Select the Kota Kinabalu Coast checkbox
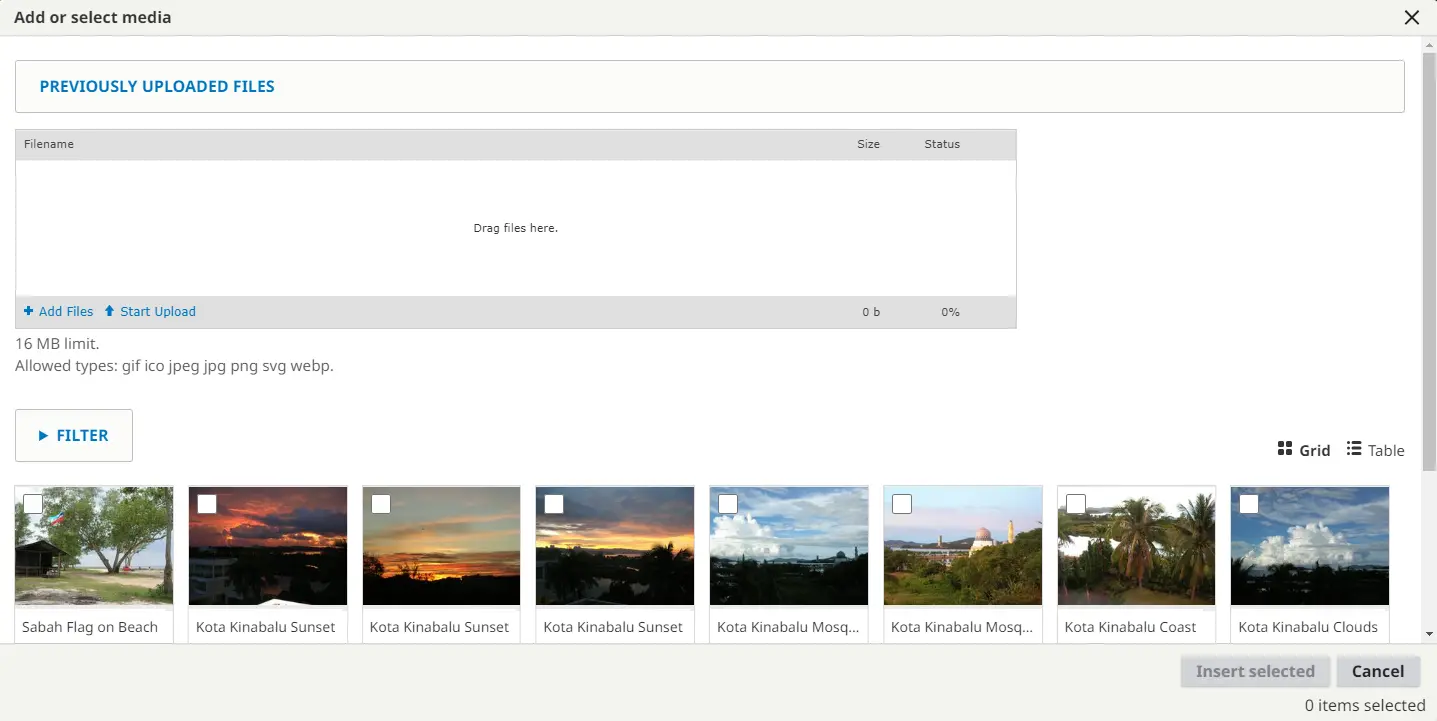Image resolution: width=1437 pixels, height=721 pixels. tap(1076, 504)
